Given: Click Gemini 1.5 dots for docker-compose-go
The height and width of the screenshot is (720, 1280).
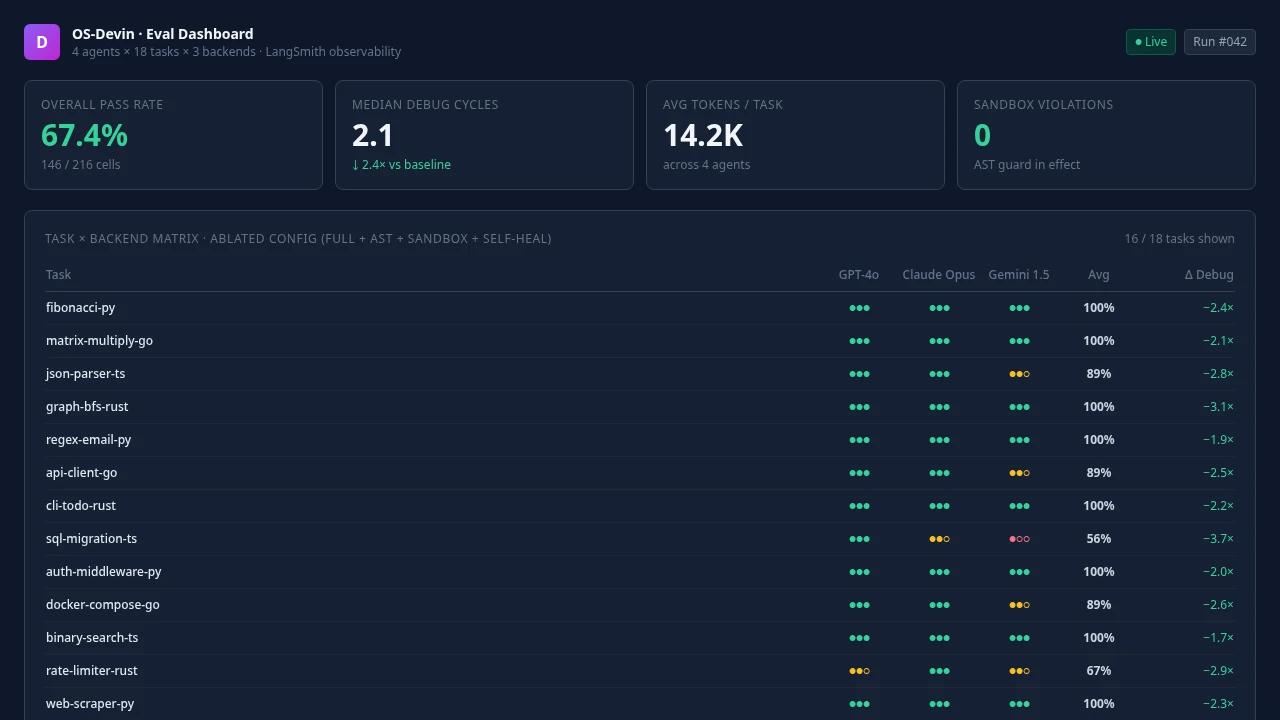Looking at the screenshot, I should (x=1019, y=605).
